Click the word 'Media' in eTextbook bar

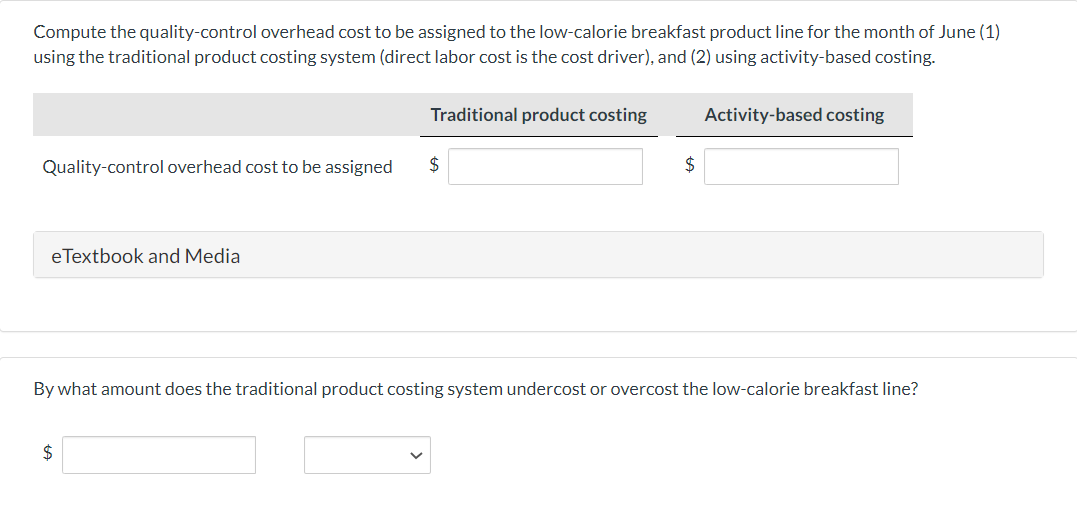[212, 256]
